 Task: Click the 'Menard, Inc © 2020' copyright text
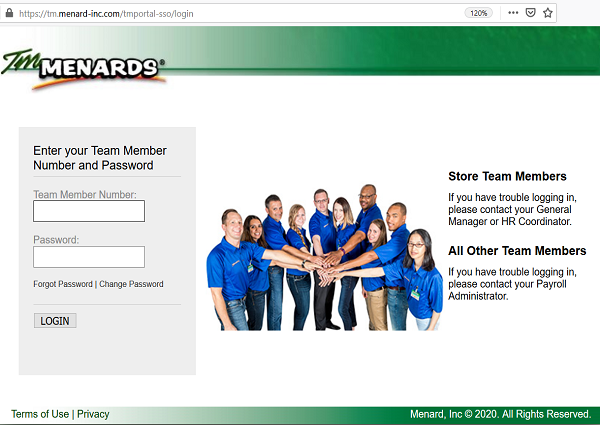pyautogui.click(x=501, y=414)
